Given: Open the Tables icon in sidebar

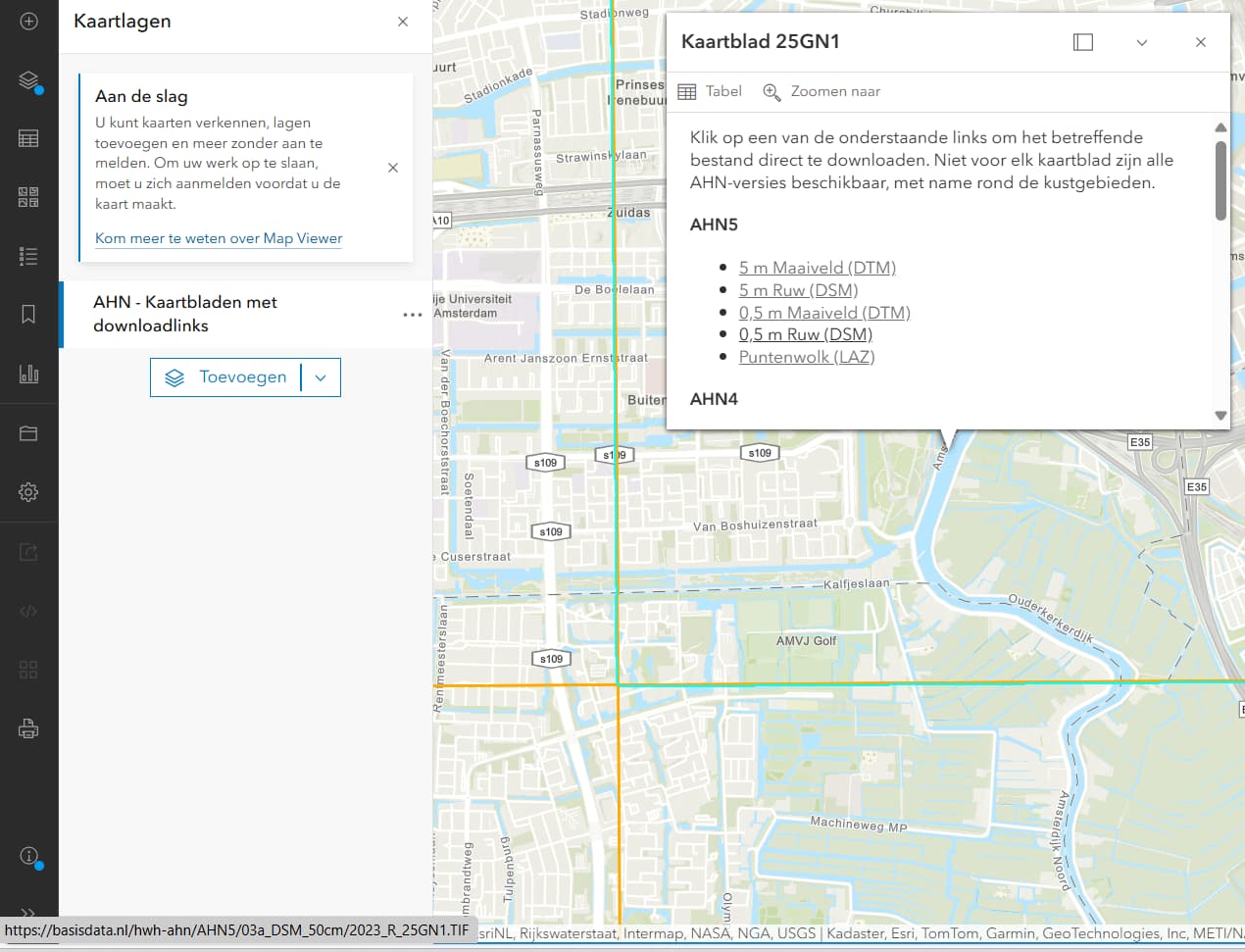Looking at the screenshot, I should tap(28, 138).
